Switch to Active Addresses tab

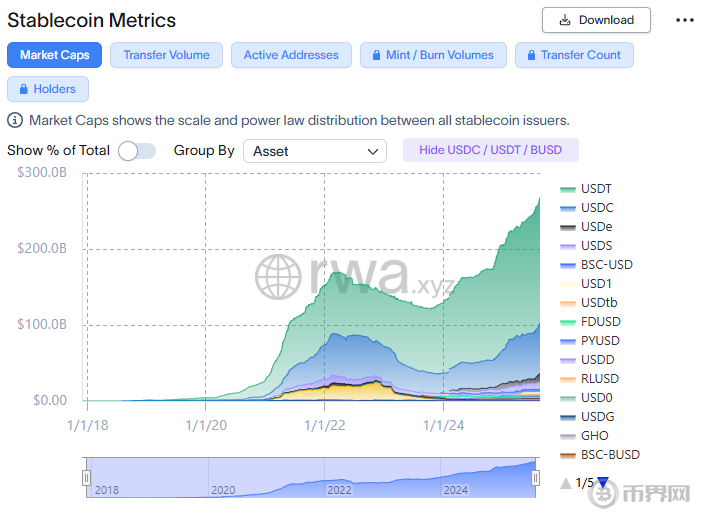pos(291,55)
